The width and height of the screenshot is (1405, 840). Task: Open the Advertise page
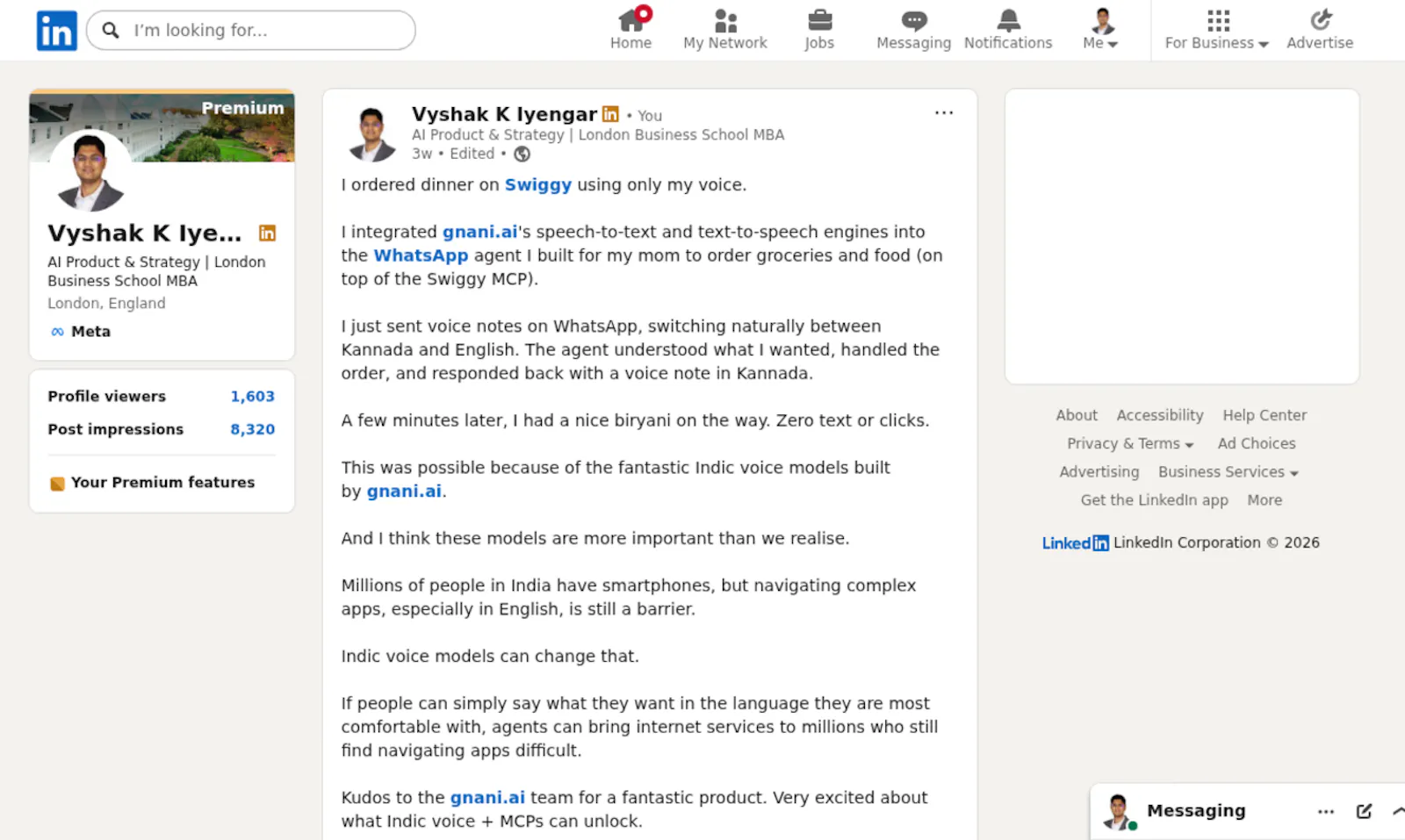[x=1320, y=29]
